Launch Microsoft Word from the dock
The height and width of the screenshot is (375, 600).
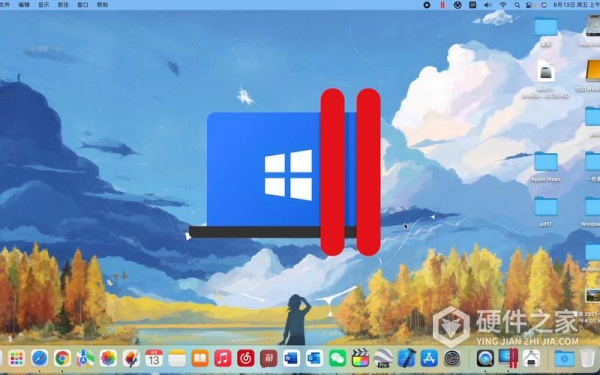[292, 359]
